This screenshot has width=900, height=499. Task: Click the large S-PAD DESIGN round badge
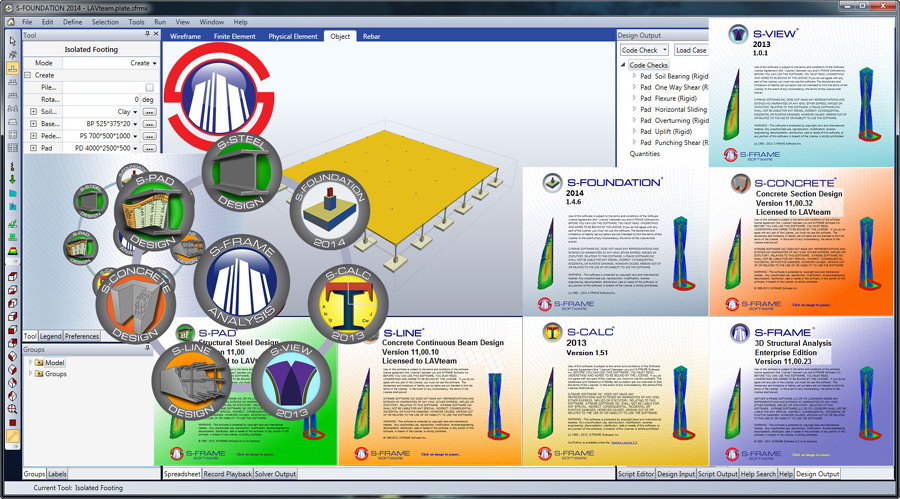point(154,211)
